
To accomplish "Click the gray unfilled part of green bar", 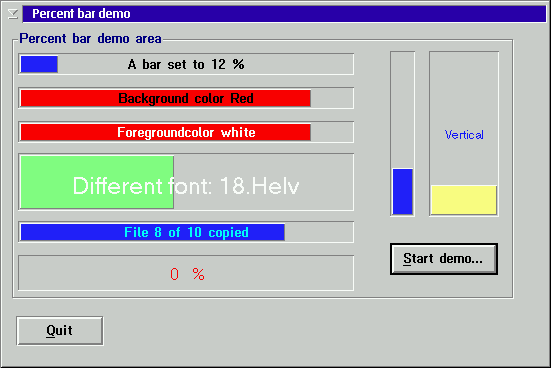I will tap(263, 182).
